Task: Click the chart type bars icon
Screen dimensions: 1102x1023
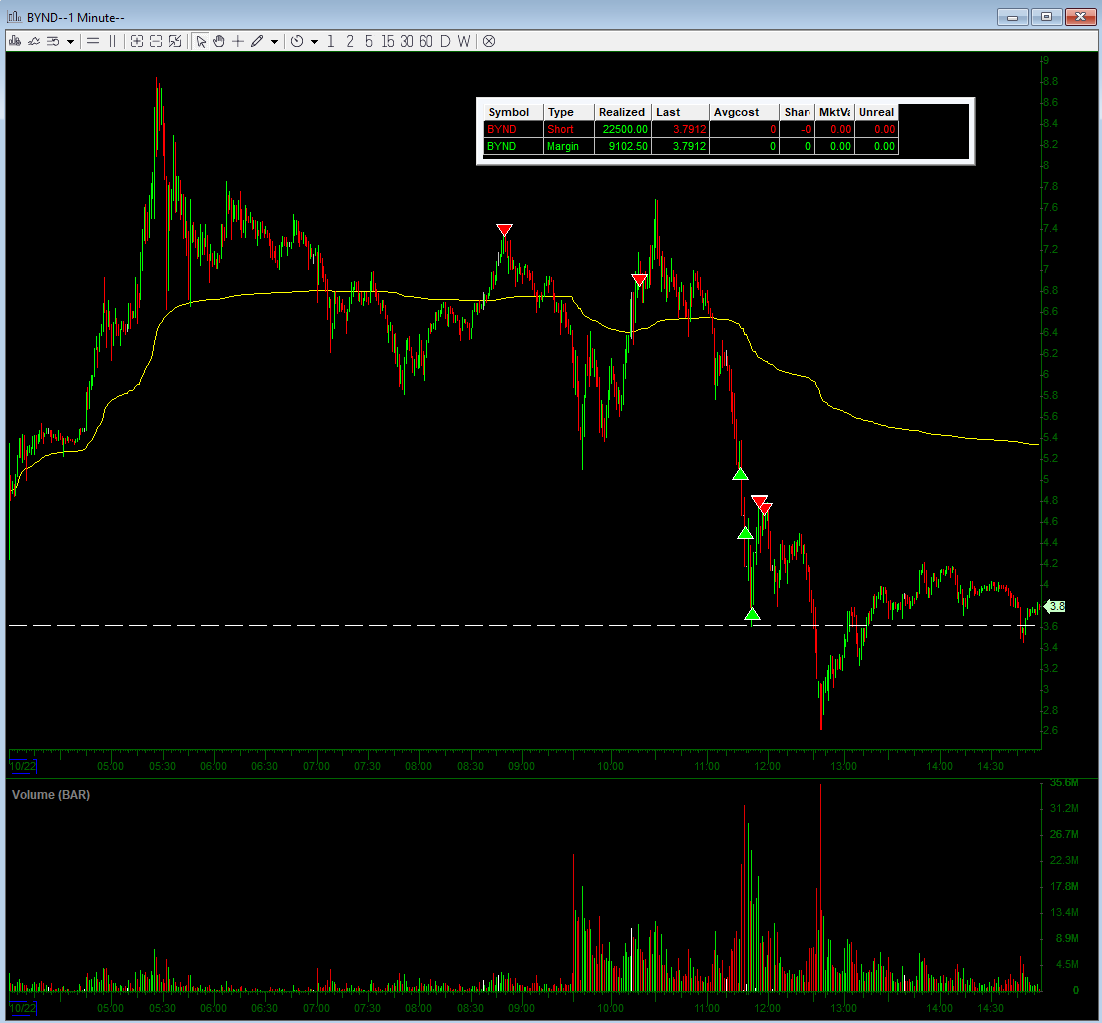Action: [x=14, y=41]
